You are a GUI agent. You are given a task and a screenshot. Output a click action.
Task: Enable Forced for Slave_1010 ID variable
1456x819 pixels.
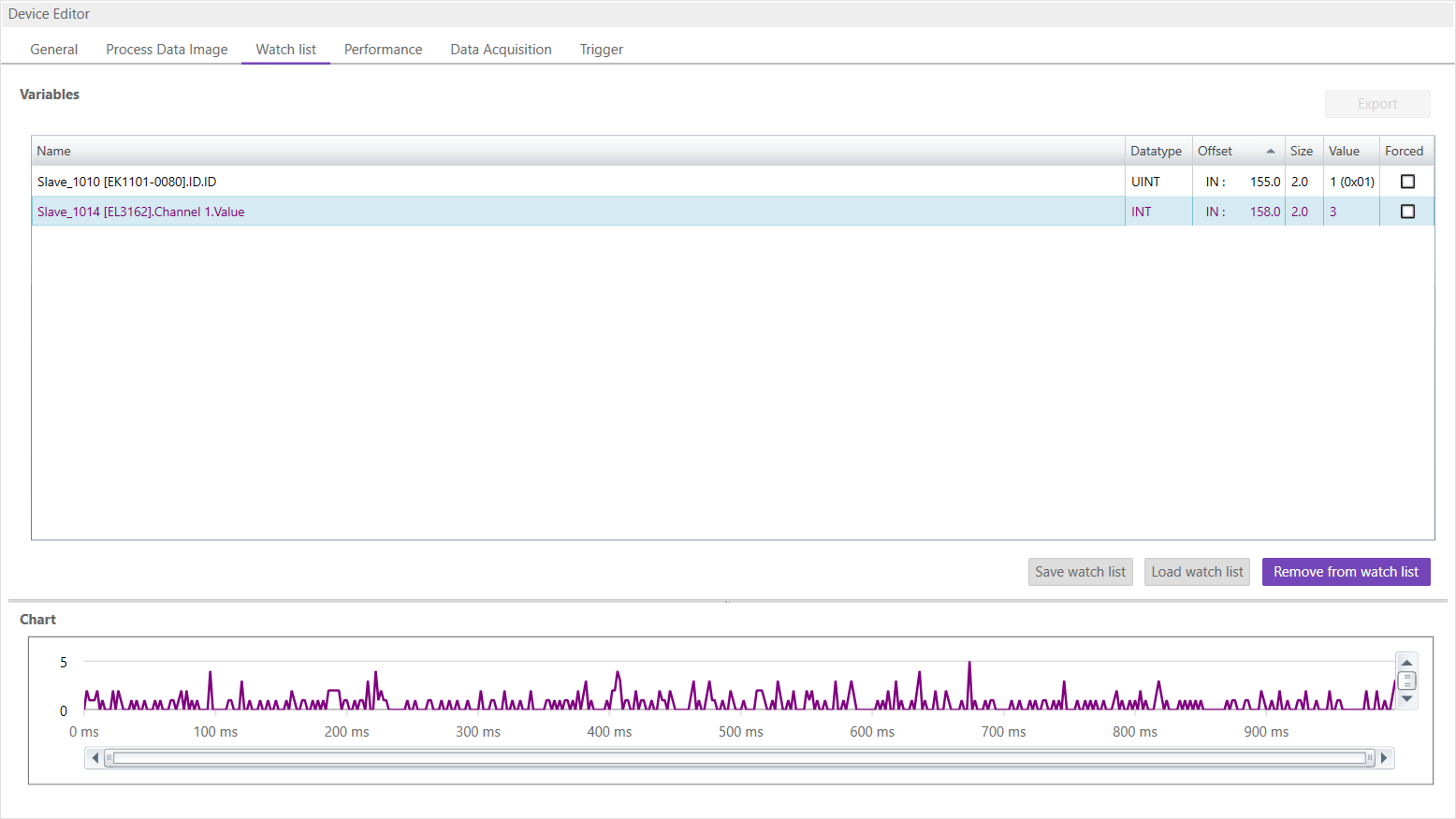[1407, 181]
